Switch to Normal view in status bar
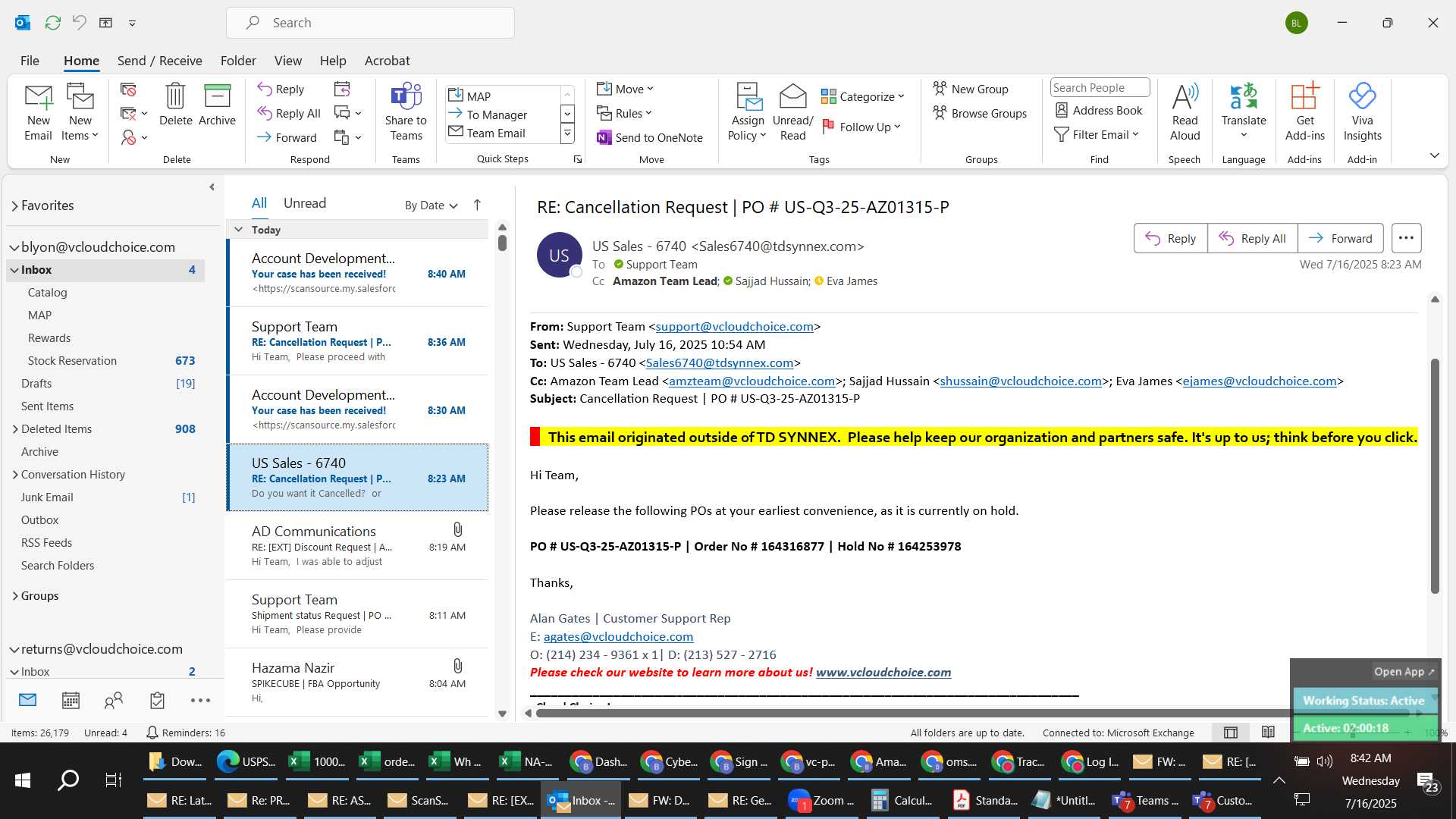This screenshot has width=1456, height=819. pyautogui.click(x=1231, y=733)
